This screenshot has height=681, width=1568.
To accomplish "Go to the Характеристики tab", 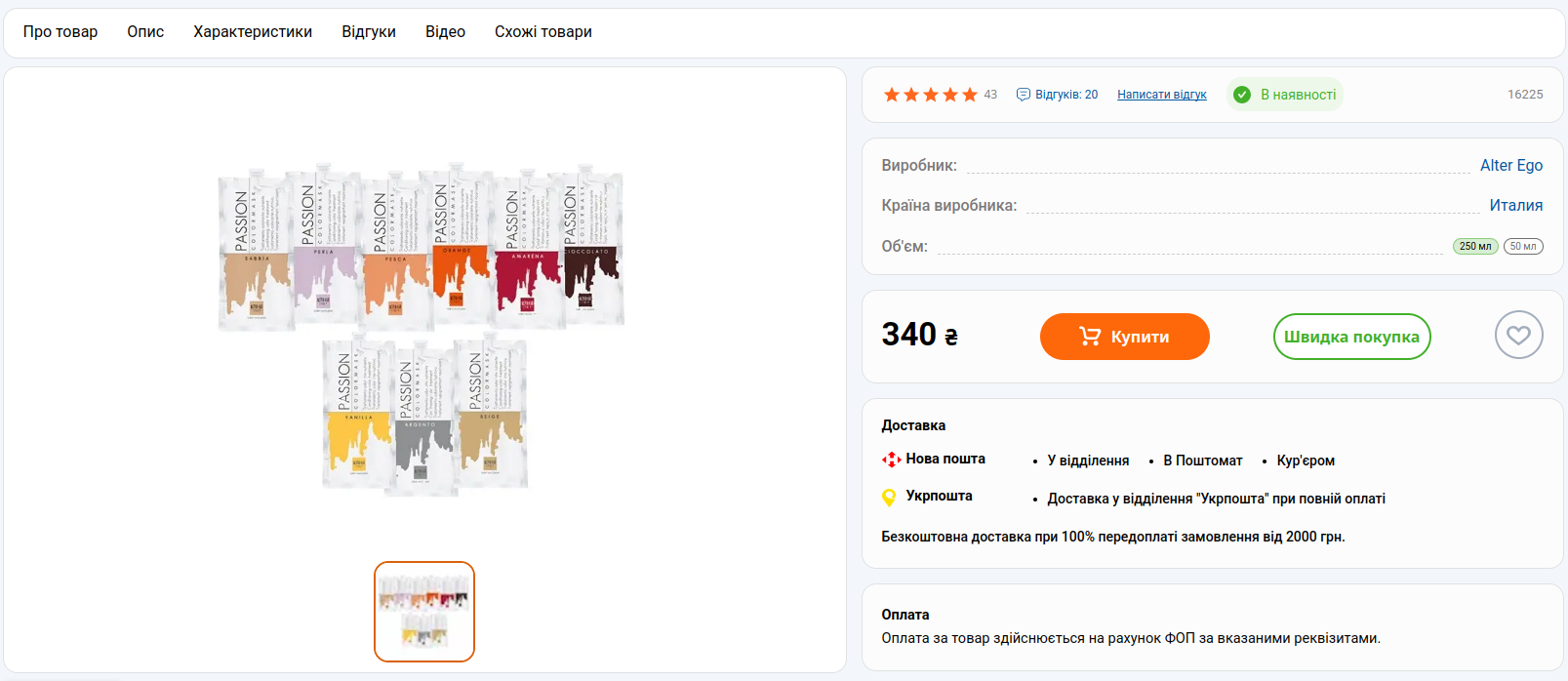I will click(253, 32).
